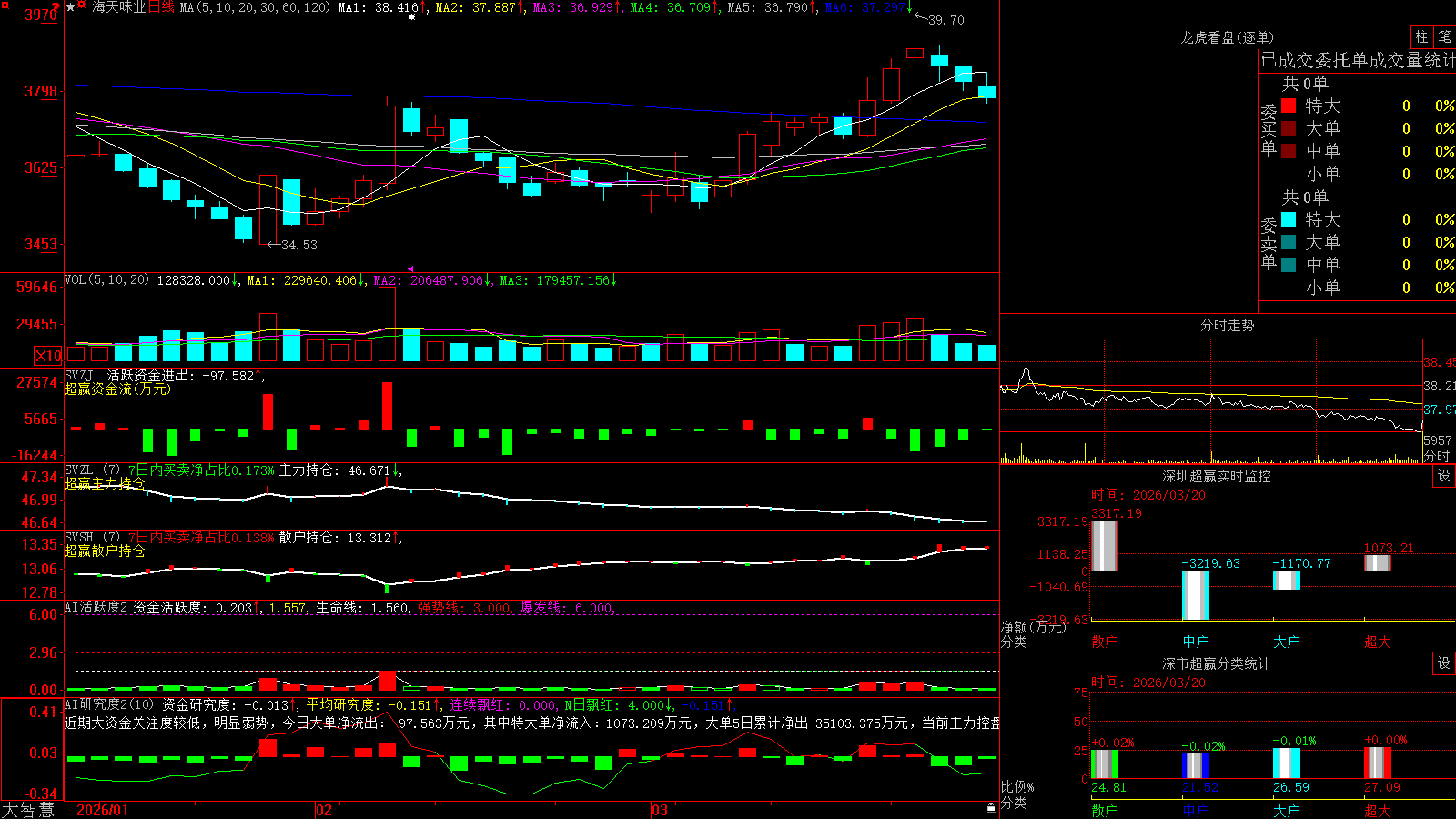
Task: Click the intraday 分时 mini chart line
Action: coord(1210,401)
